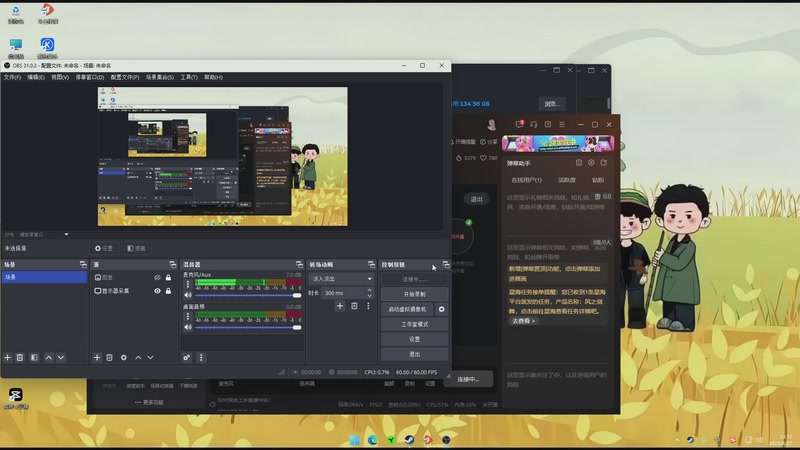Viewport: 800px width, 450px height.
Task: Show the hidden 图像 source with its eye icon
Action: [157, 278]
